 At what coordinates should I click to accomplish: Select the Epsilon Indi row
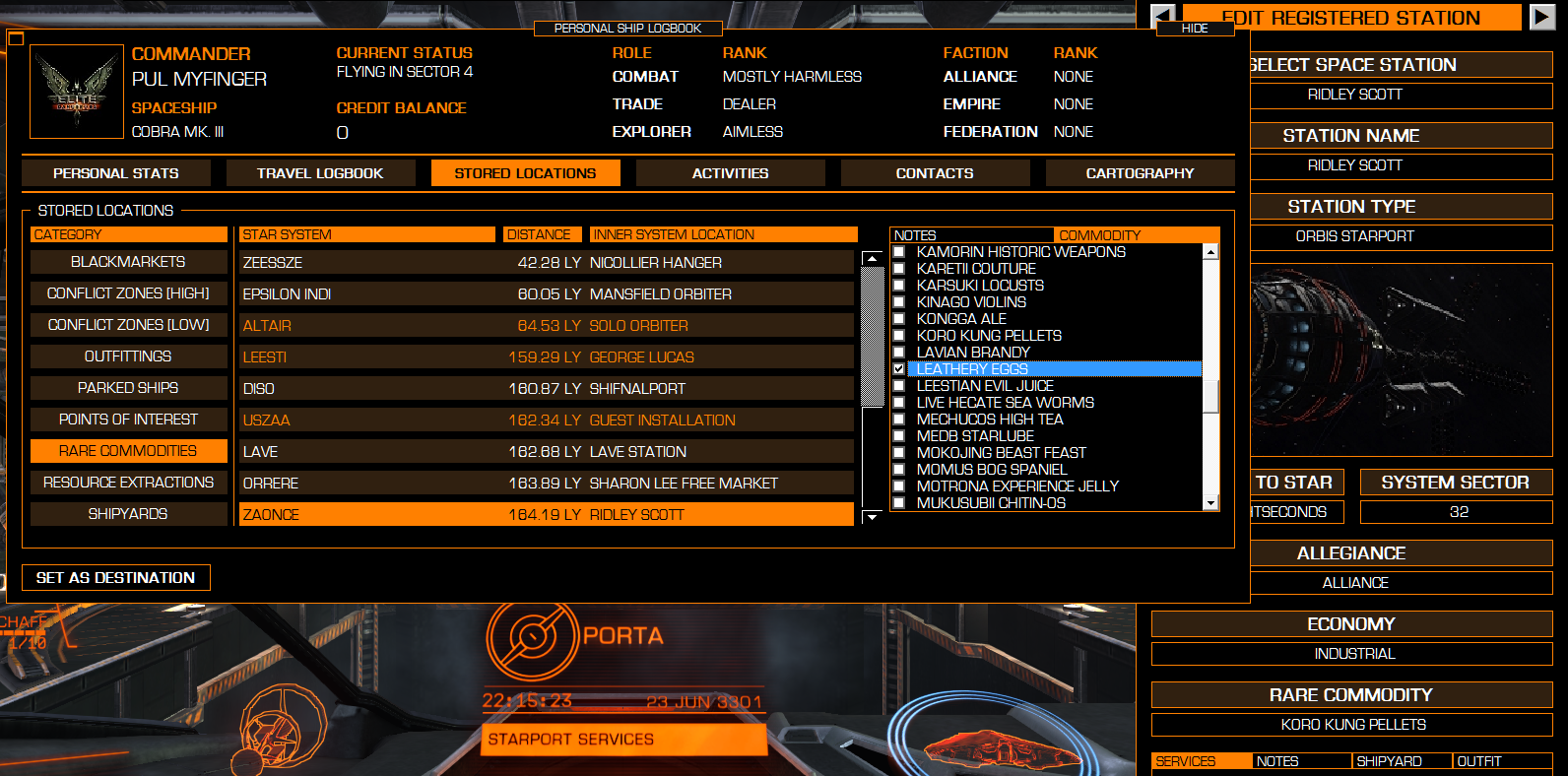[547, 294]
